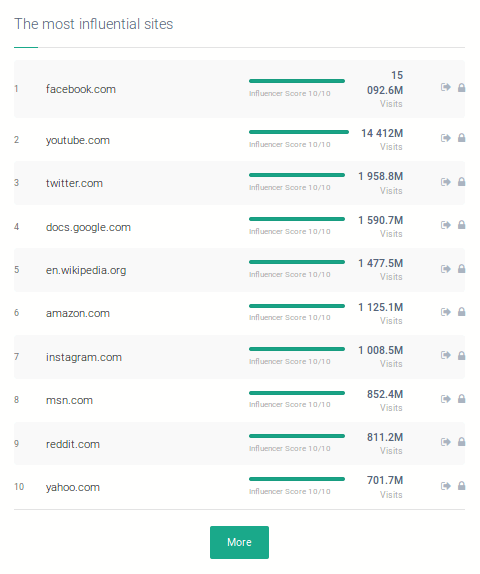Select the facebook.com site name

[81, 89]
